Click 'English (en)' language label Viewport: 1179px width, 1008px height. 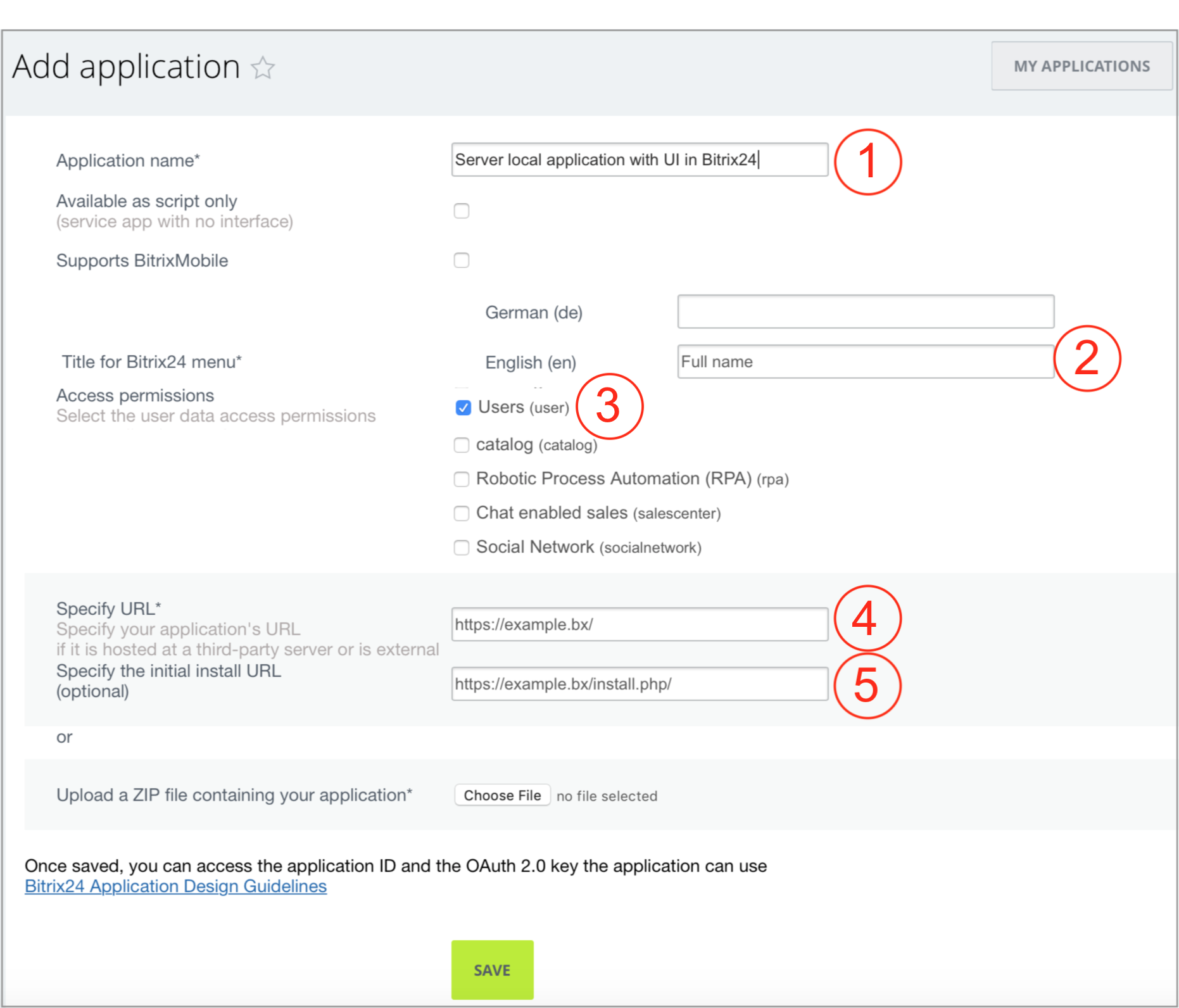coord(531,363)
